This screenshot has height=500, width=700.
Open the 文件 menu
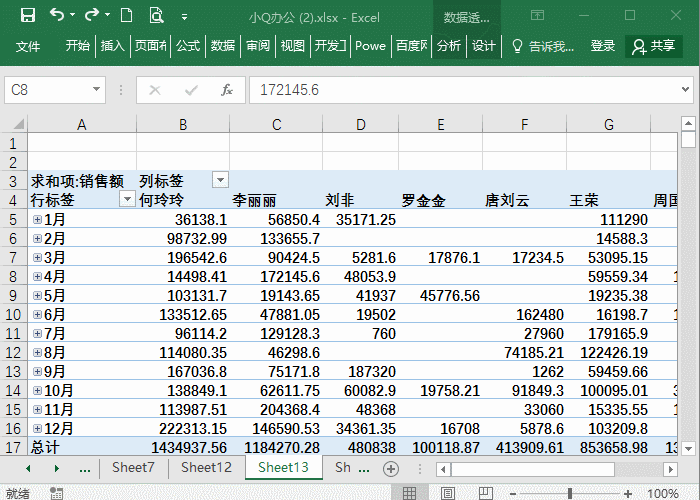[28, 46]
